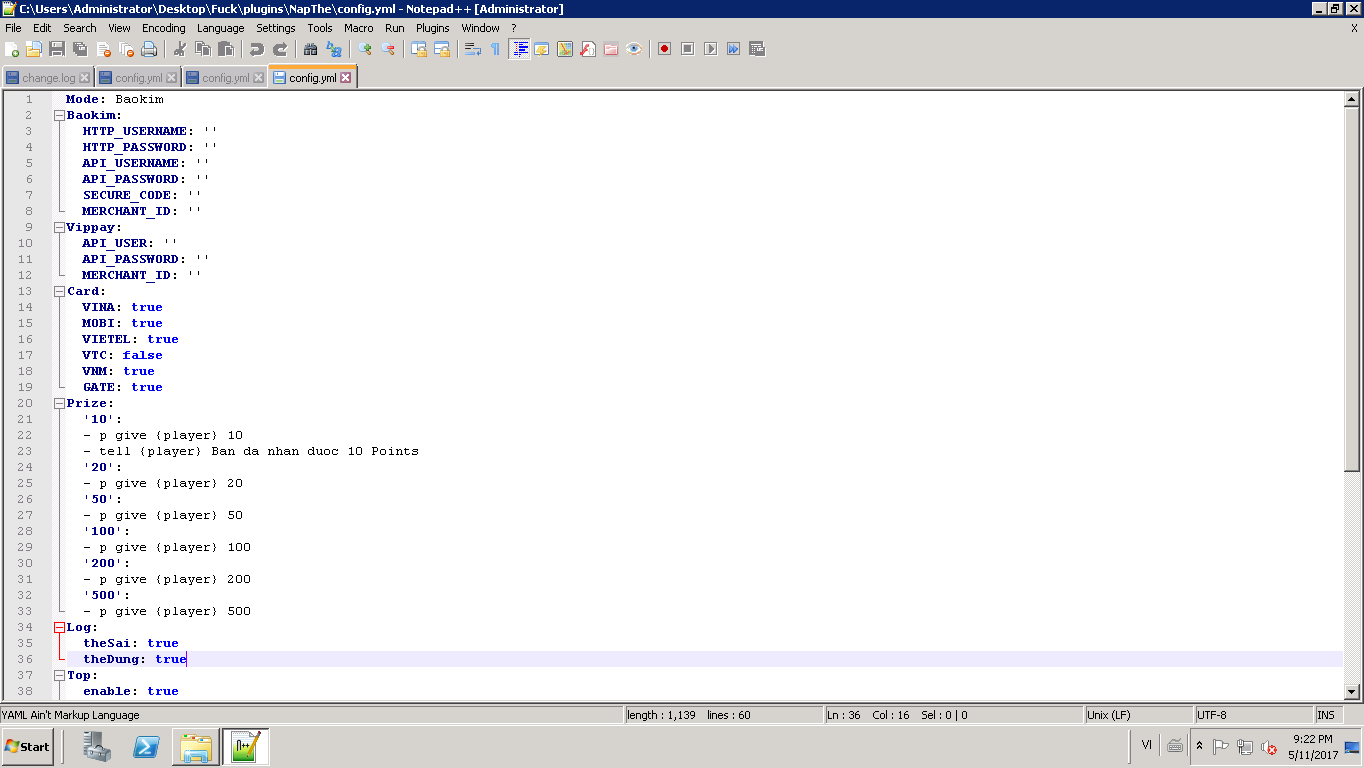Collapse the Log section red fold marker

click(59, 627)
